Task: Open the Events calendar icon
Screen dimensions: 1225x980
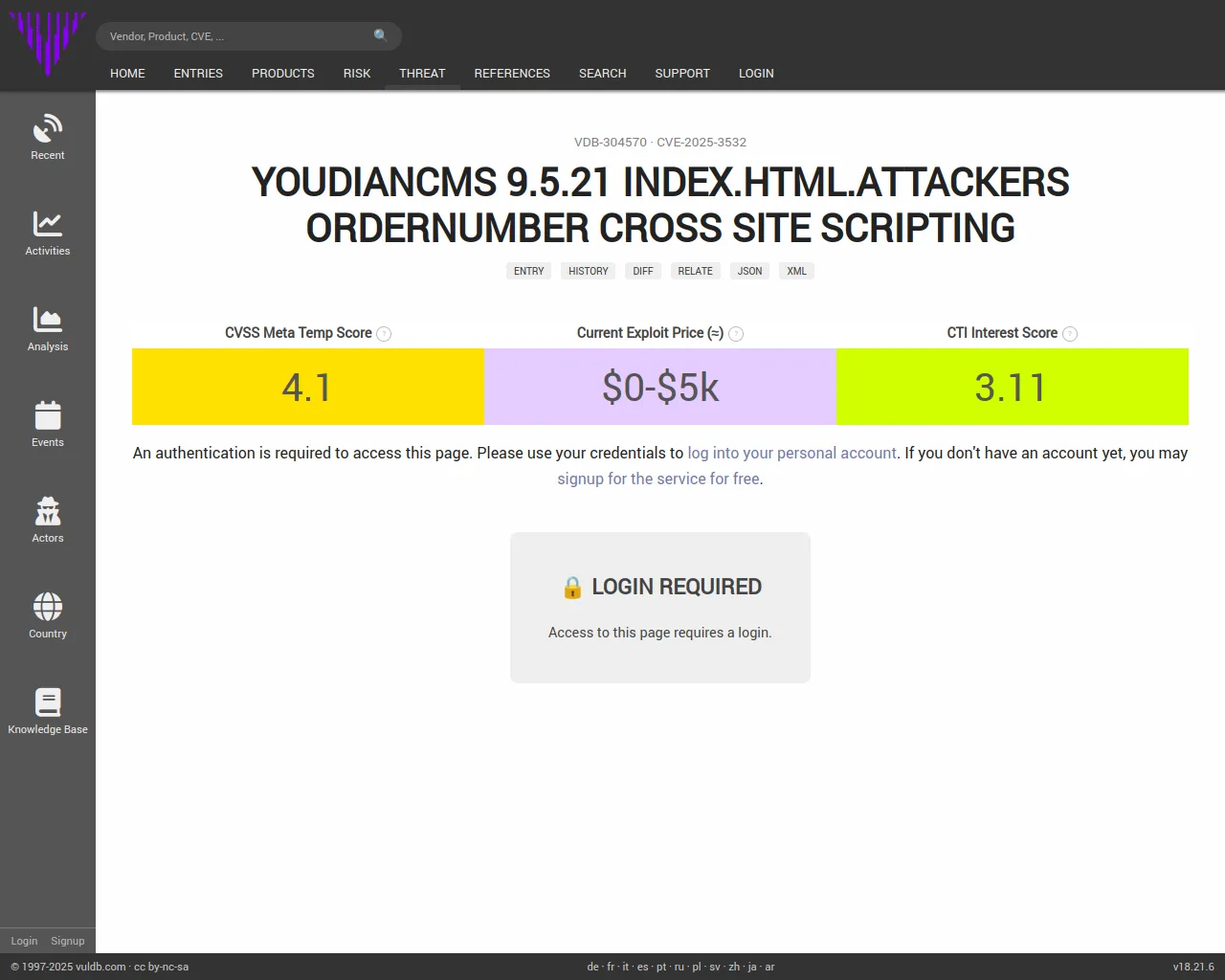Action: (x=48, y=415)
